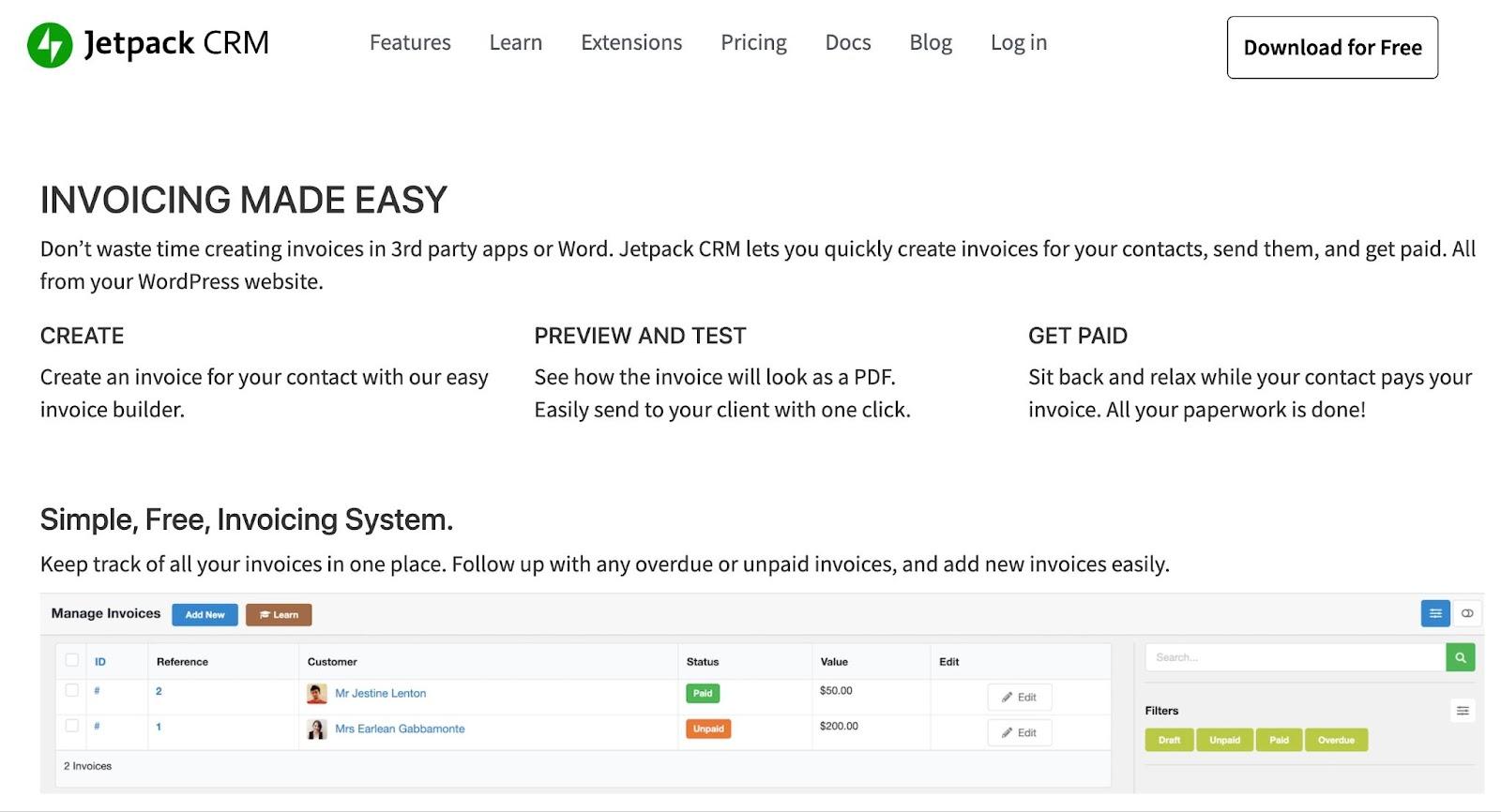Open the Learn navigation link
Image resolution: width=1501 pixels, height=812 pixels.
pos(516,42)
